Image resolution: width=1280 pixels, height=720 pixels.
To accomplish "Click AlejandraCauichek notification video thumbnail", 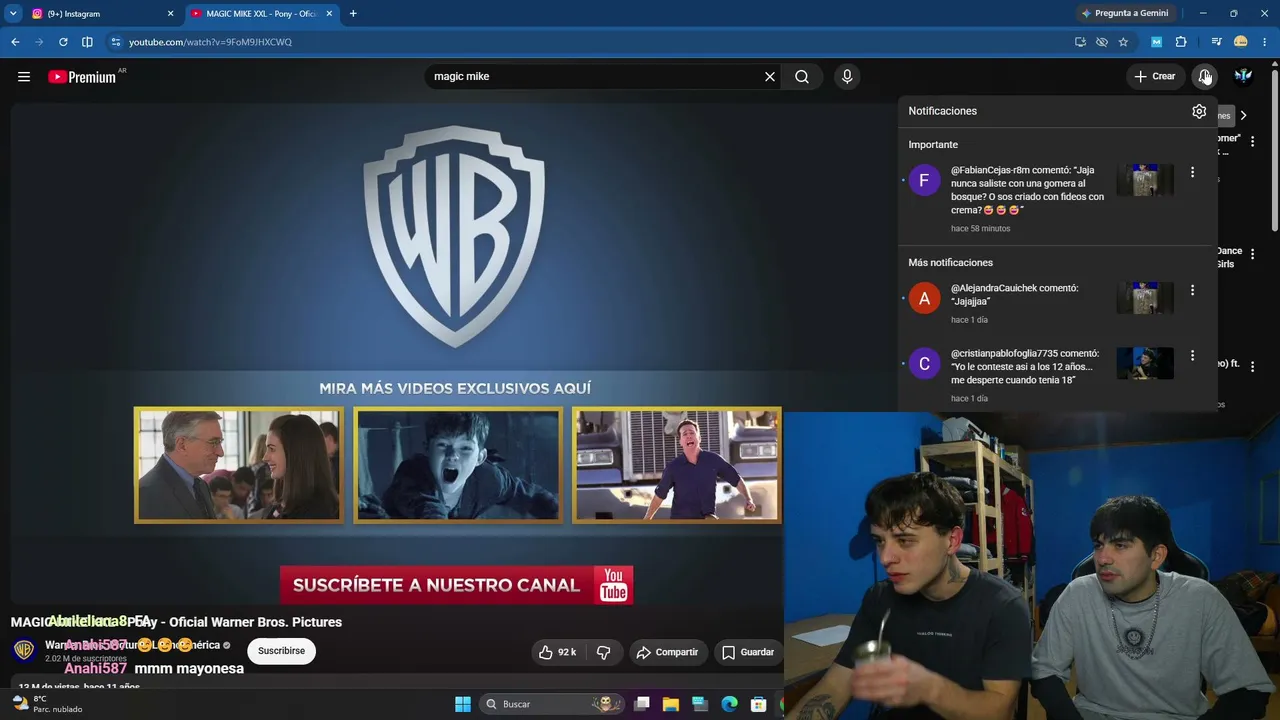I will 1145,298.
